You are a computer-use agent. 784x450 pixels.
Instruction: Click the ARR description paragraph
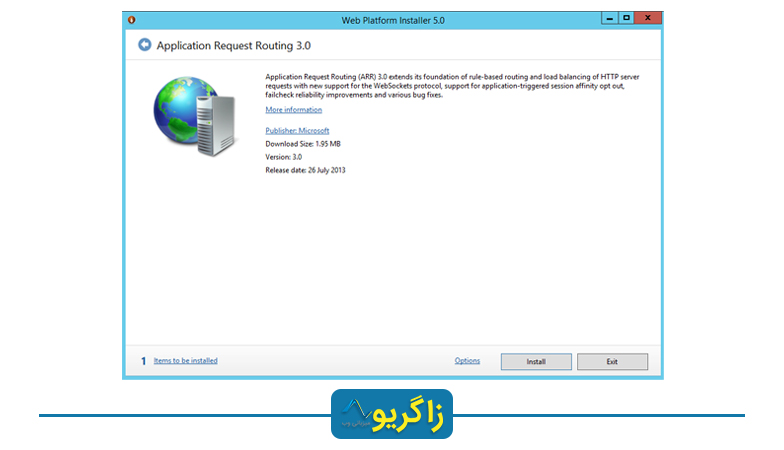tap(452, 86)
